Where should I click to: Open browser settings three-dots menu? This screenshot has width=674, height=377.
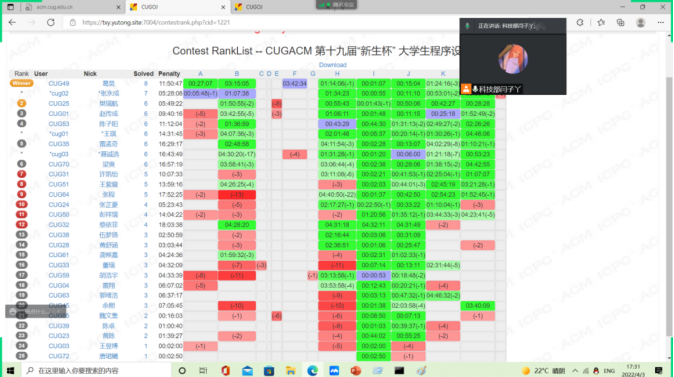661,22
